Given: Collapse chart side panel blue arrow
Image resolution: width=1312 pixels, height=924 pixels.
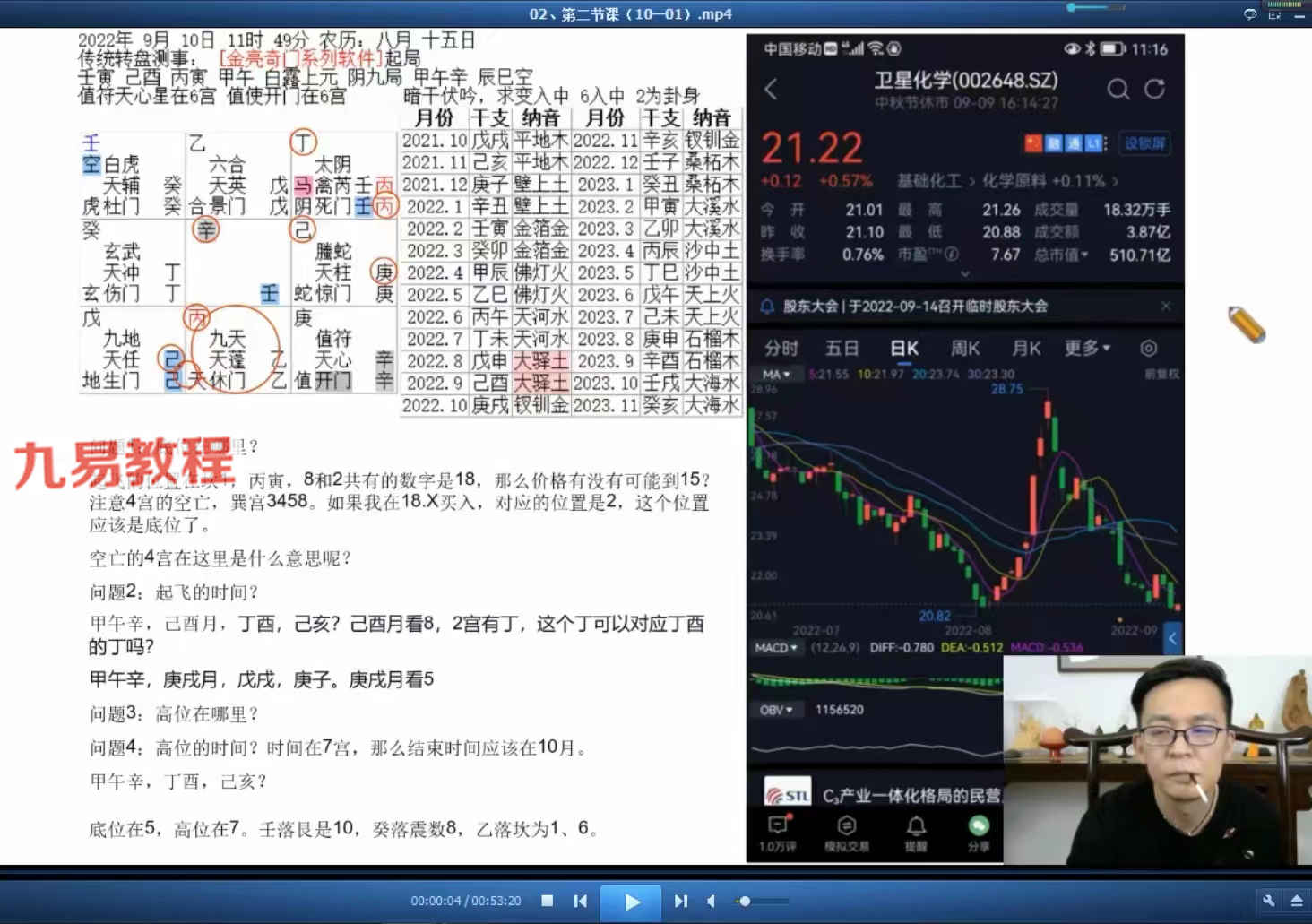Looking at the screenshot, I should pos(1172,638).
